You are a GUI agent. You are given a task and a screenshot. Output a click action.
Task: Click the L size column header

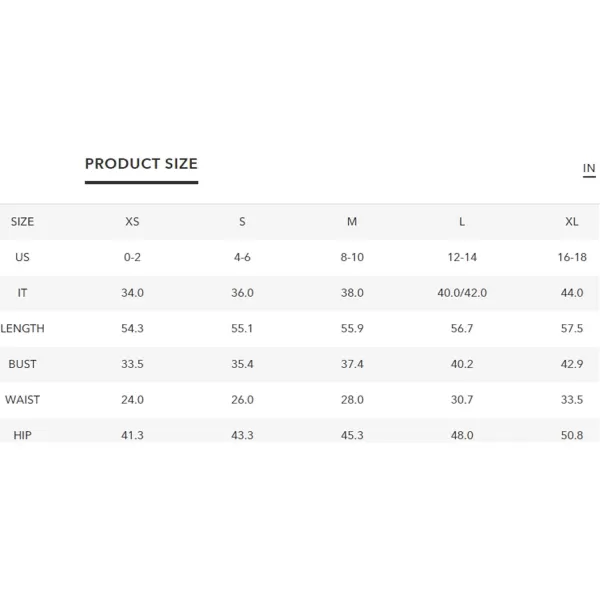tap(462, 222)
